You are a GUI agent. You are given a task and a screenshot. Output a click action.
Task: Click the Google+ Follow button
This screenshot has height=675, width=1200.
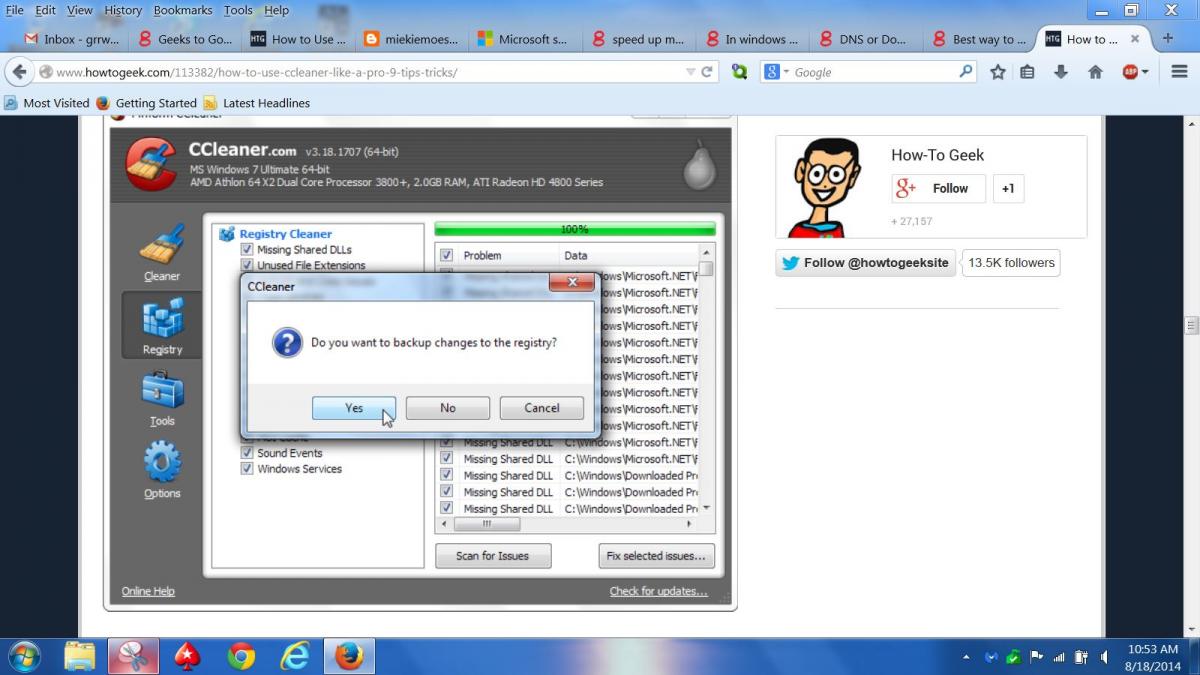click(939, 188)
